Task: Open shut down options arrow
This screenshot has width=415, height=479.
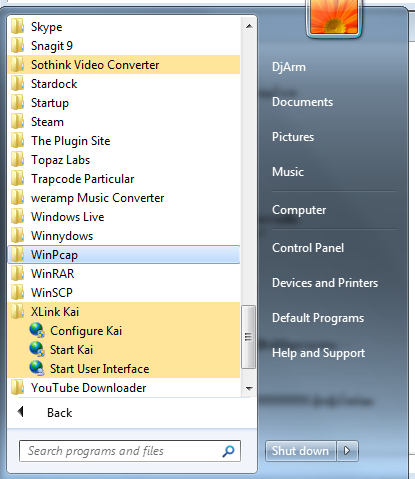Action: point(347,451)
